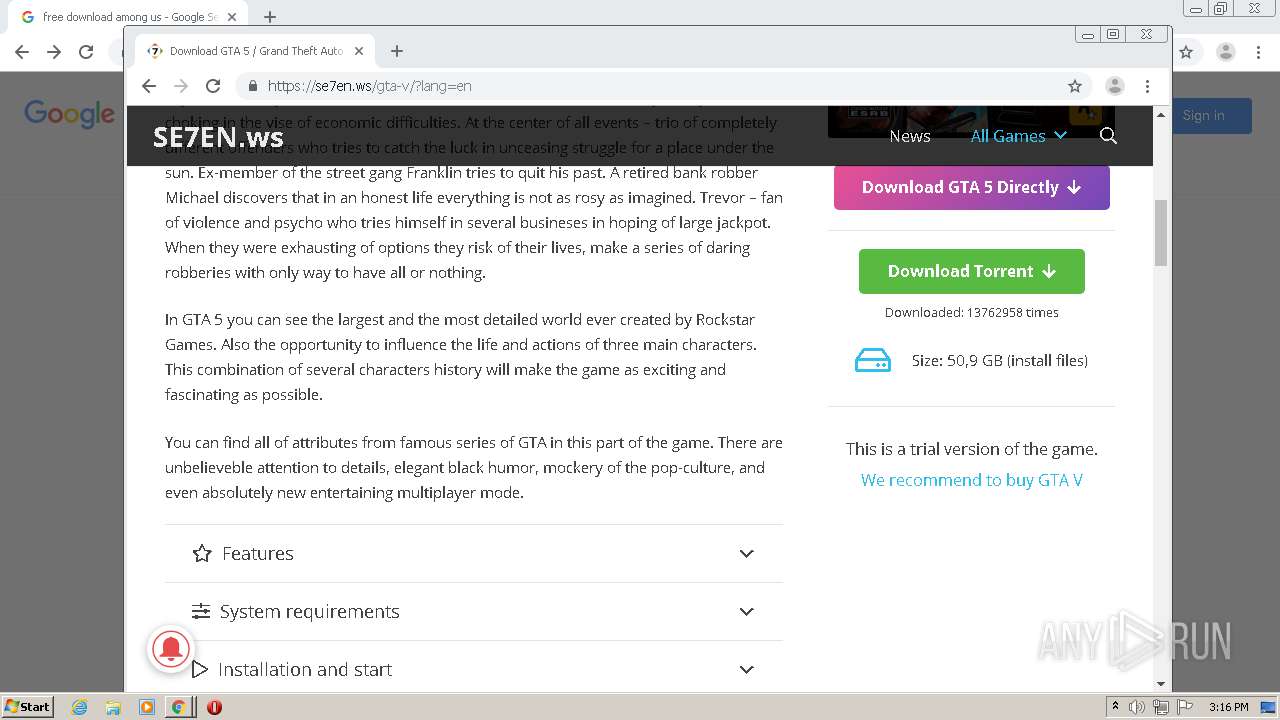1280x720 pixels.
Task: Open the file explorer taskbar icon
Action: (113, 707)
